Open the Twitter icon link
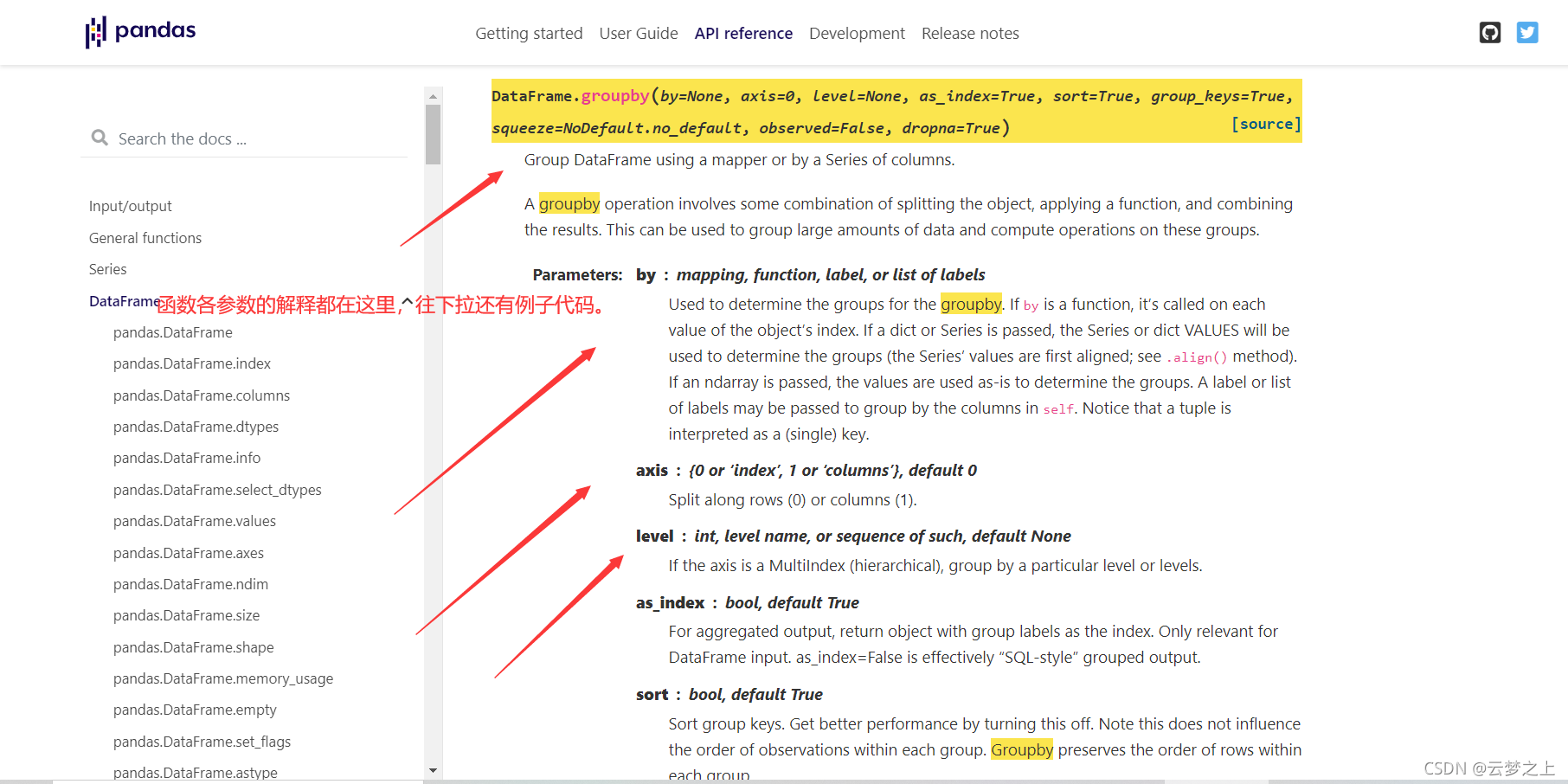Screen dimensions: 1568x784 click(1527, 33)
